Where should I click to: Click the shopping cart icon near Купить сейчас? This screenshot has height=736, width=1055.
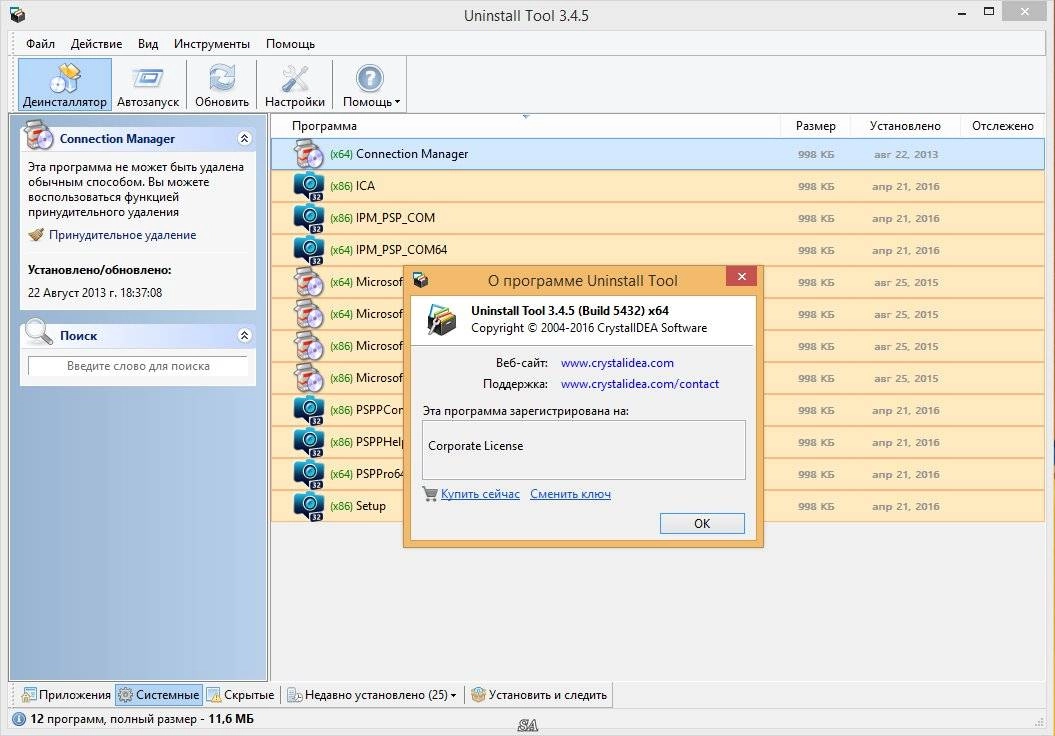coord(429,494)
